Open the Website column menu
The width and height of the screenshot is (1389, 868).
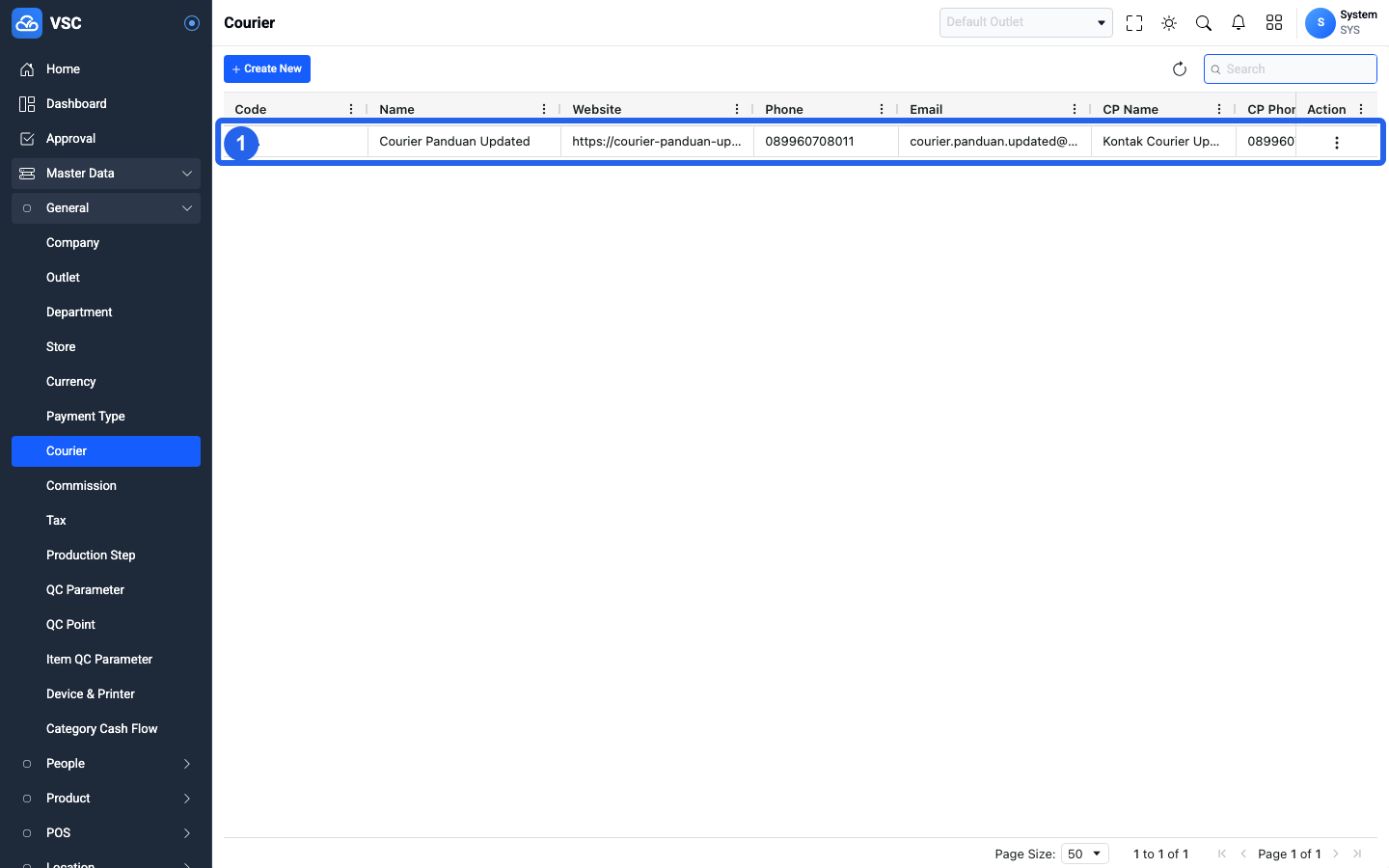coord(737,110)
